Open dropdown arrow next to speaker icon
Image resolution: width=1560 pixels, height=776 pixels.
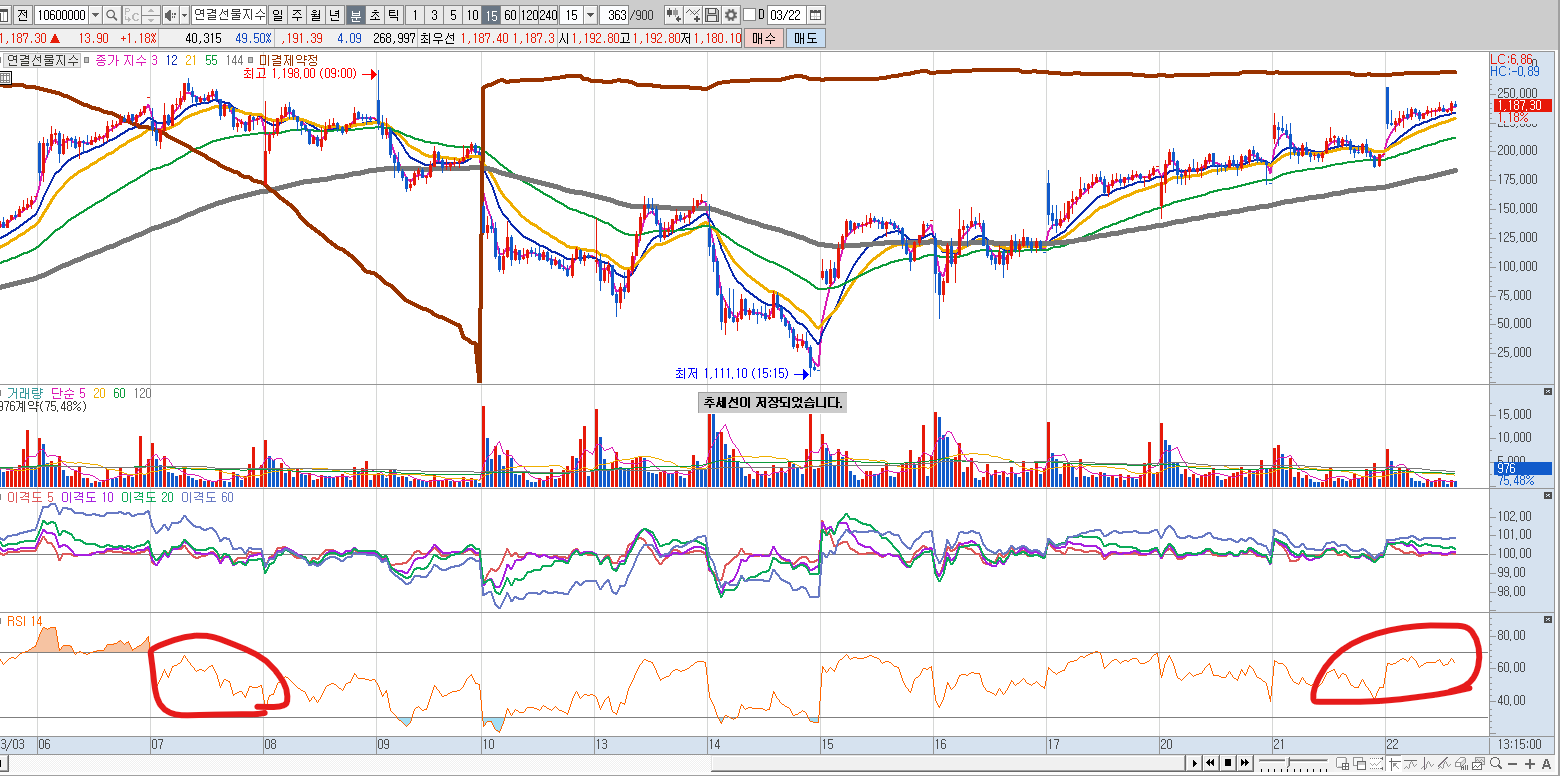tap(183, 15)
